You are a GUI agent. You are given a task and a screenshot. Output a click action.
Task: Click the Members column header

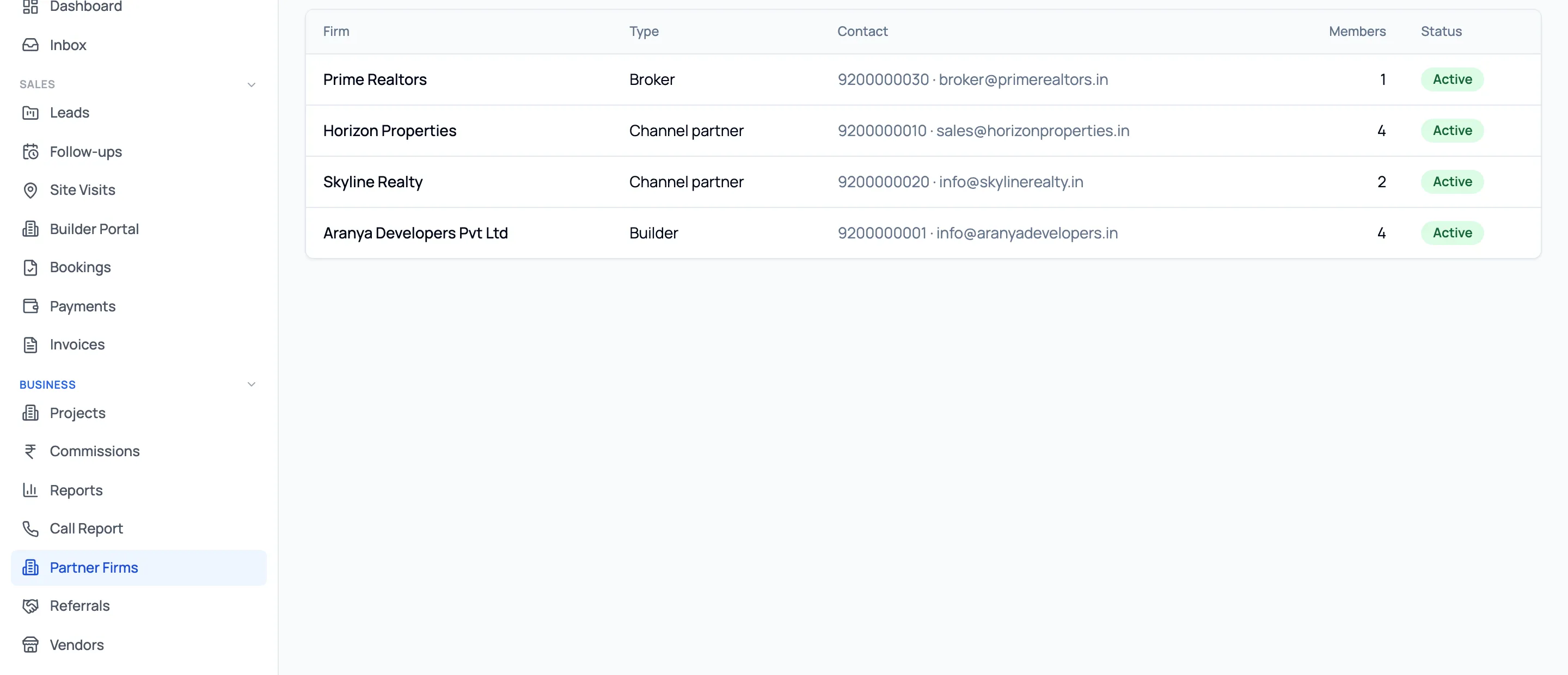click(1357, 31)
